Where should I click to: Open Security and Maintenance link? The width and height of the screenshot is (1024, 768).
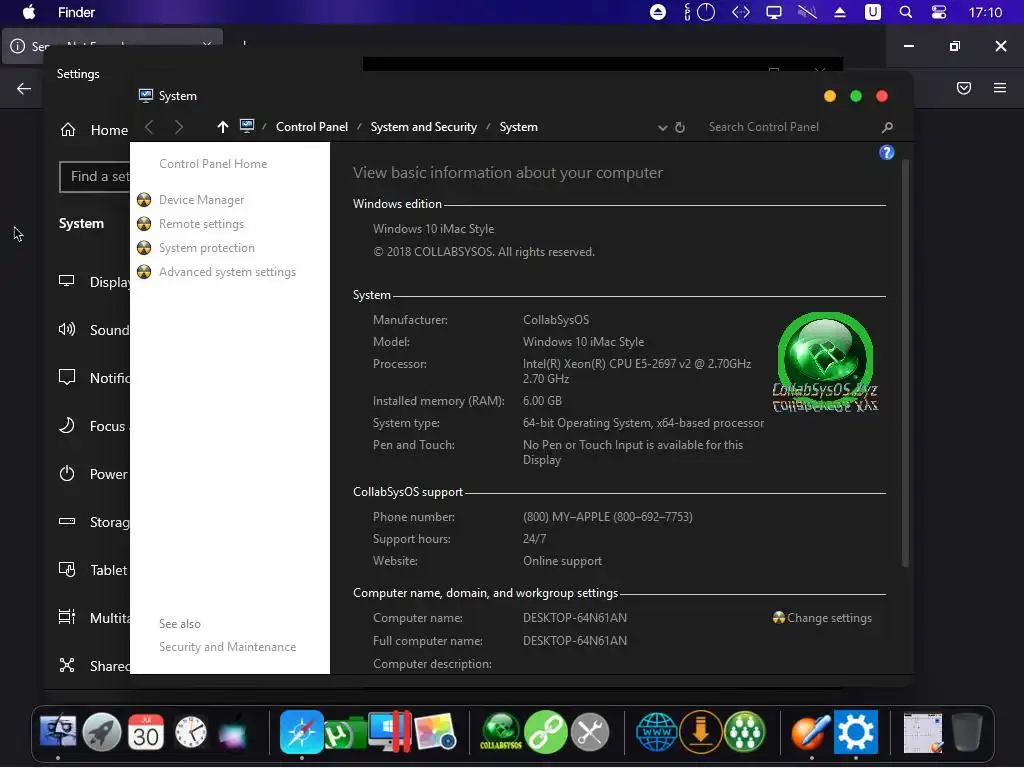coord(227,647)
